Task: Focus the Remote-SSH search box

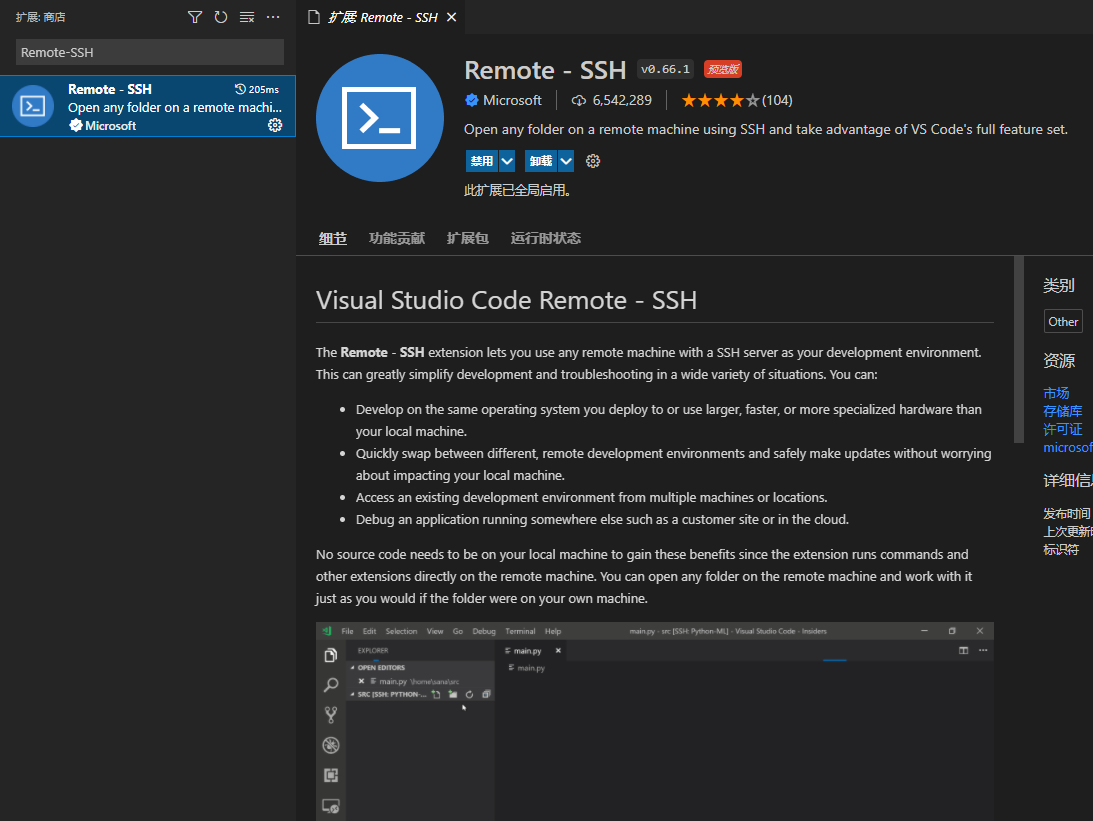Action: pyautogui.click(x=150, y=52)
